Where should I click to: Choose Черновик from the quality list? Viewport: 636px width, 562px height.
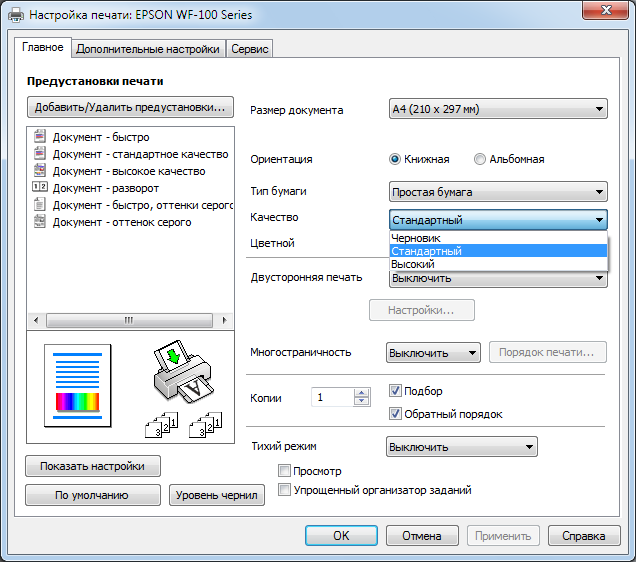[x=498, y=238]
